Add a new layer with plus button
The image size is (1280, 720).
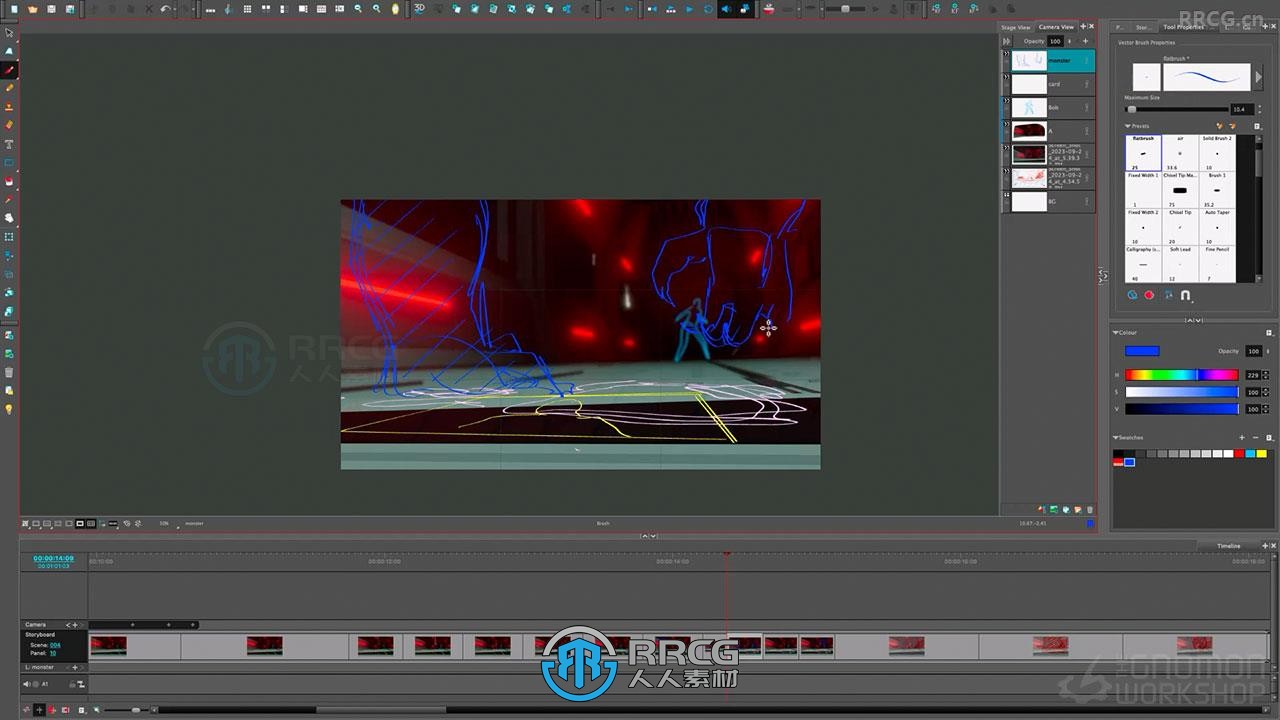(1085, 41)
